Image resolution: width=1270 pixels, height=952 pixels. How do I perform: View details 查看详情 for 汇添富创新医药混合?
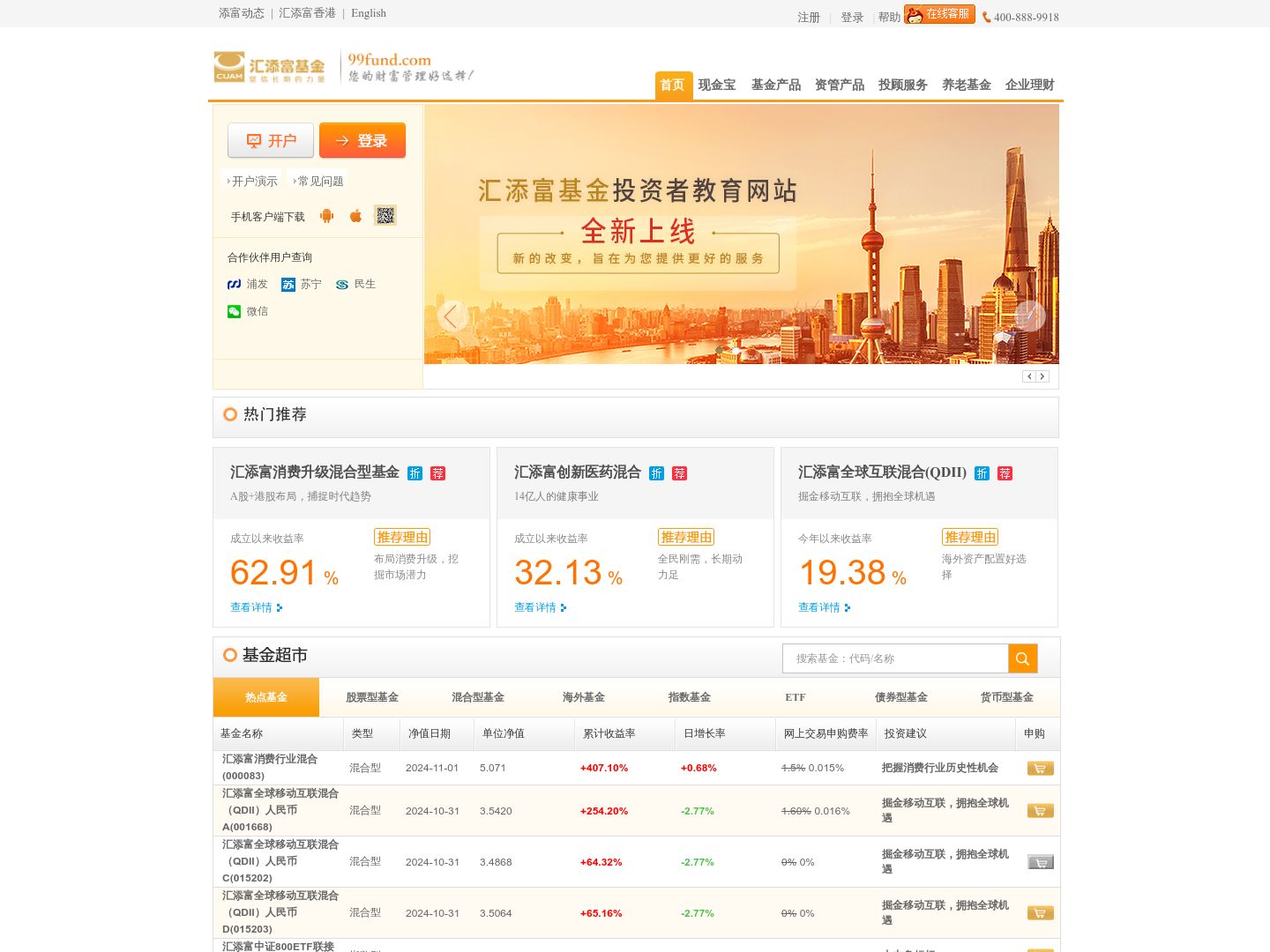(x=541, y=607)
